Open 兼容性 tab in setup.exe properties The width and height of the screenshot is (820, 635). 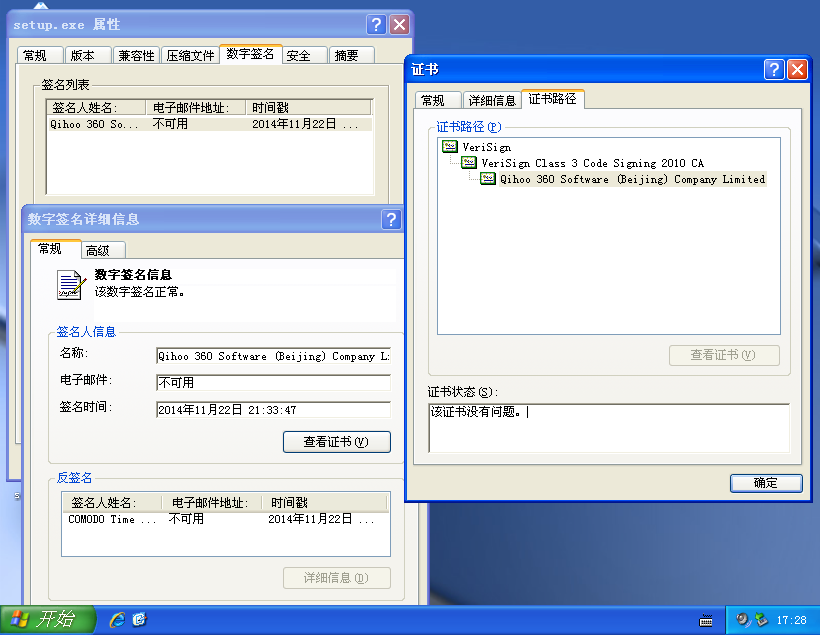pyautogui.click(x=136, y=55)
